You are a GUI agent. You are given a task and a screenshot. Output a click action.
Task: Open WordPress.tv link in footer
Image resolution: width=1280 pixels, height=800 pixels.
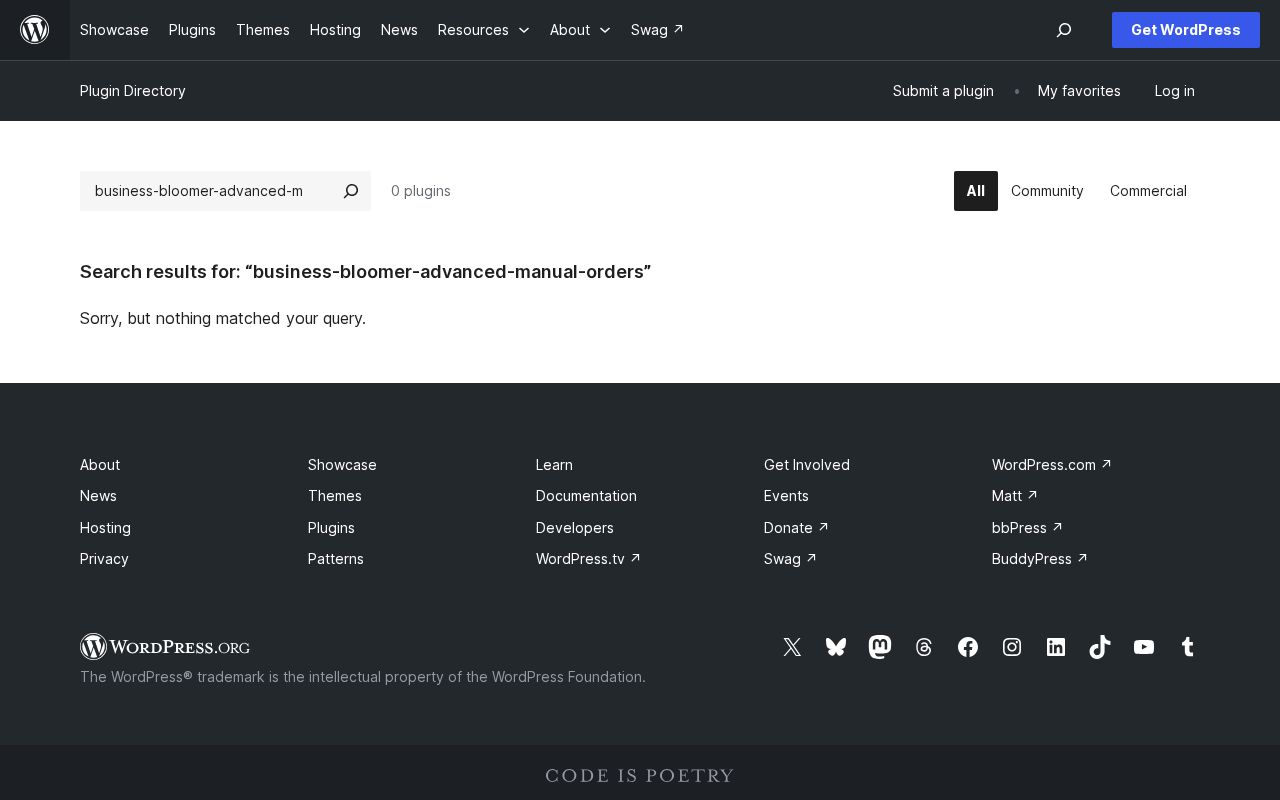[x=588, y=559]
